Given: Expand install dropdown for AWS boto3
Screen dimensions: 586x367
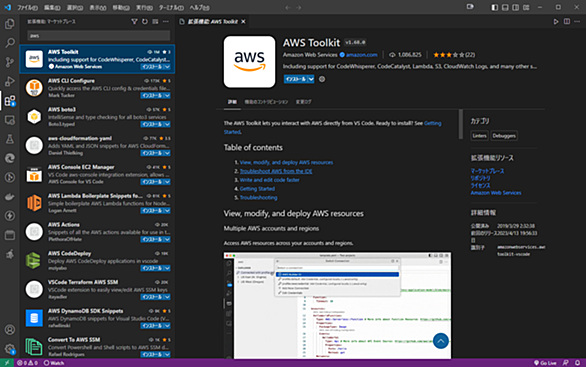Looking at the screenshot, I should [x=167, y=124].
